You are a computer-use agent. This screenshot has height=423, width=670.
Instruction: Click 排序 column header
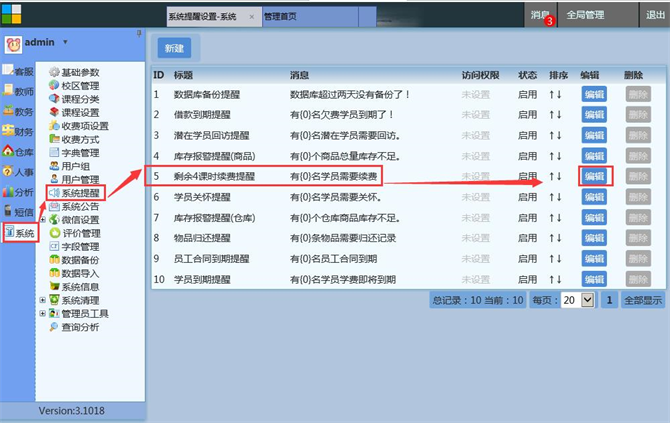point(558,75)
